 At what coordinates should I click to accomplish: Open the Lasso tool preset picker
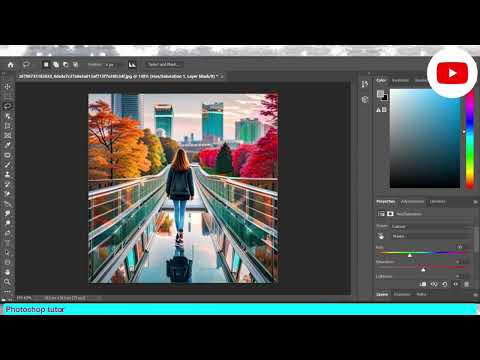27,65
